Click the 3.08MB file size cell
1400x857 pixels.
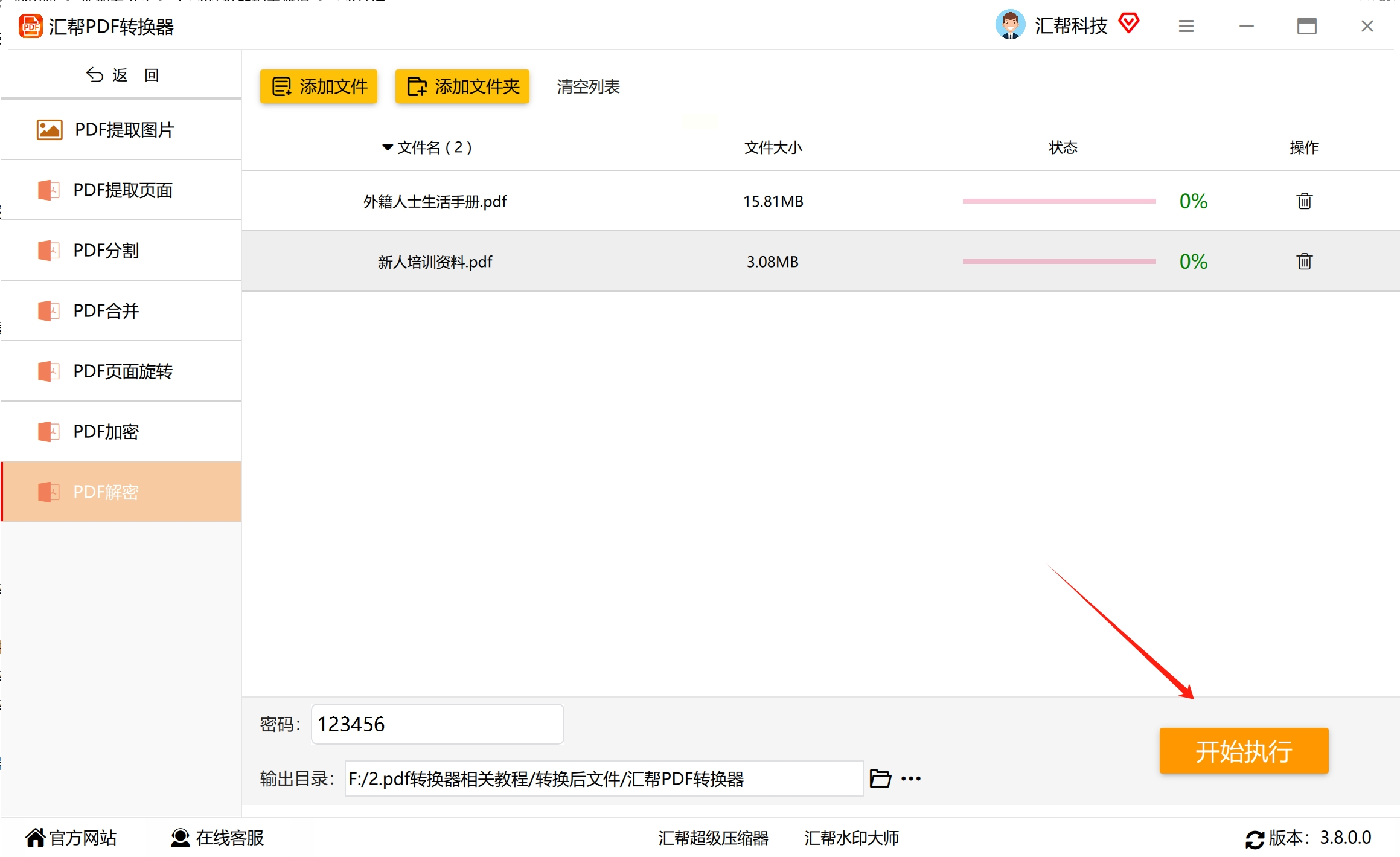(773, 262)
